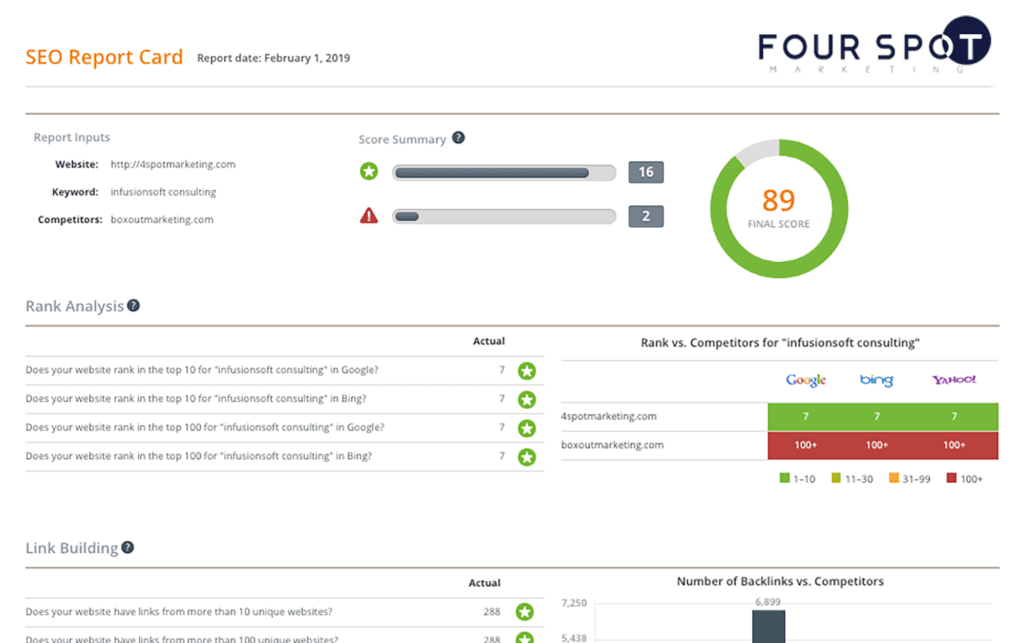The image size is (1024, 643).
Task: Click 4spotmarketing.com Bing rank cell
Action: click(877, 416)
